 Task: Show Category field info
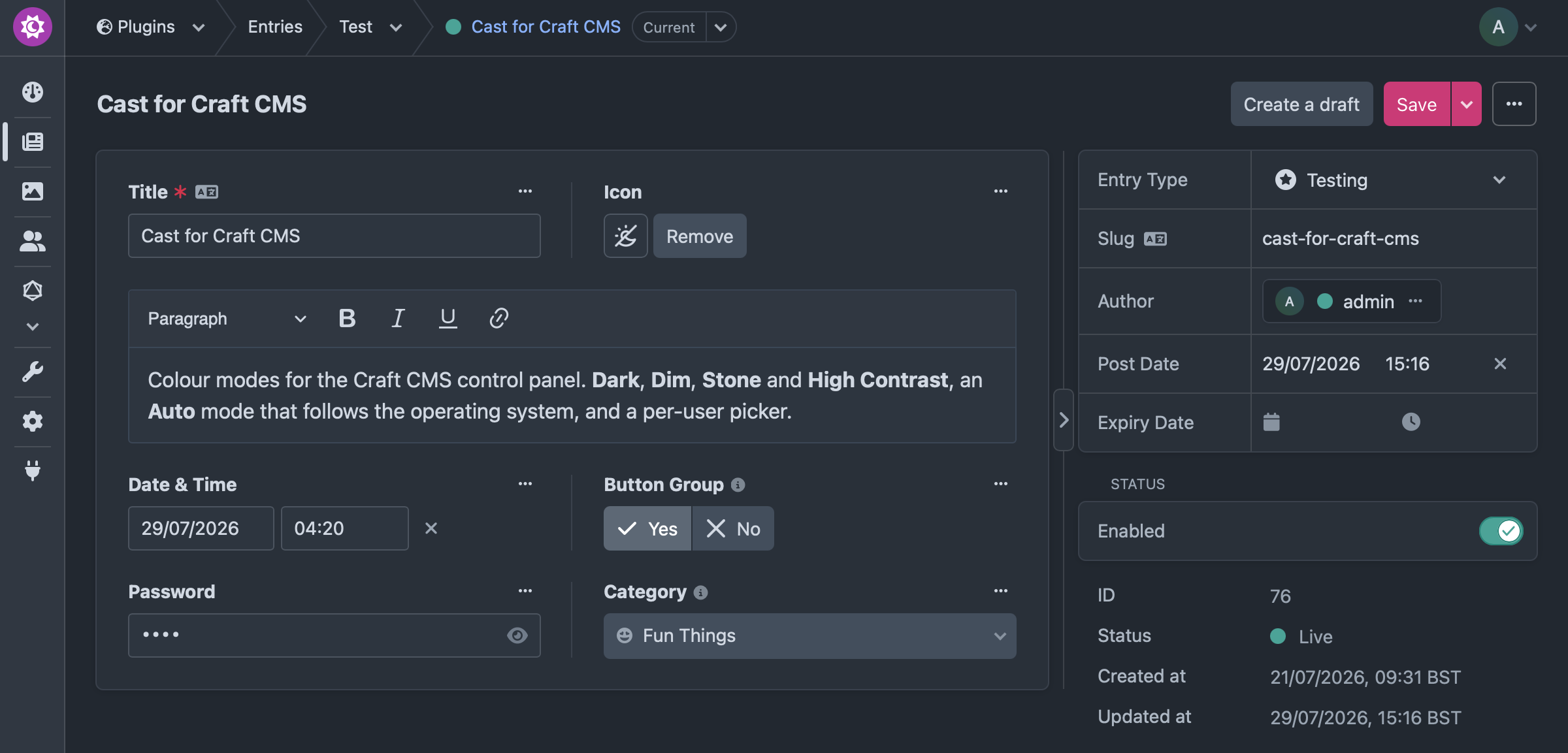coord(700,592)
